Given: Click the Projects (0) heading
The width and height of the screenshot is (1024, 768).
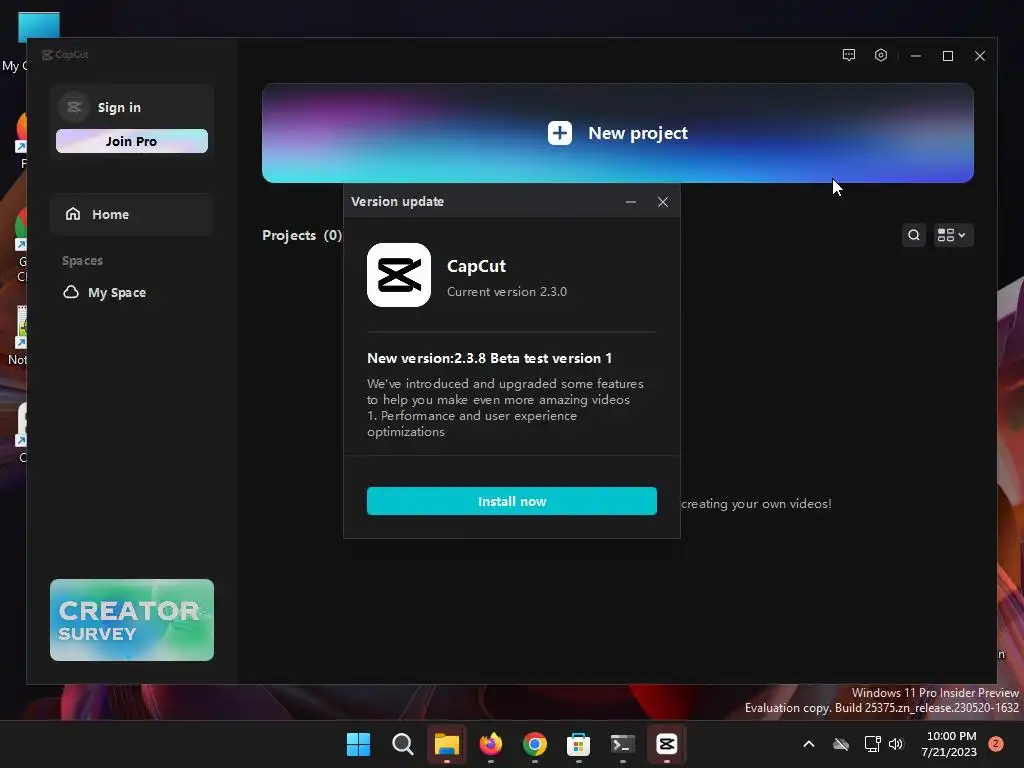Looking at the screenshot, I should coord(302,235).
